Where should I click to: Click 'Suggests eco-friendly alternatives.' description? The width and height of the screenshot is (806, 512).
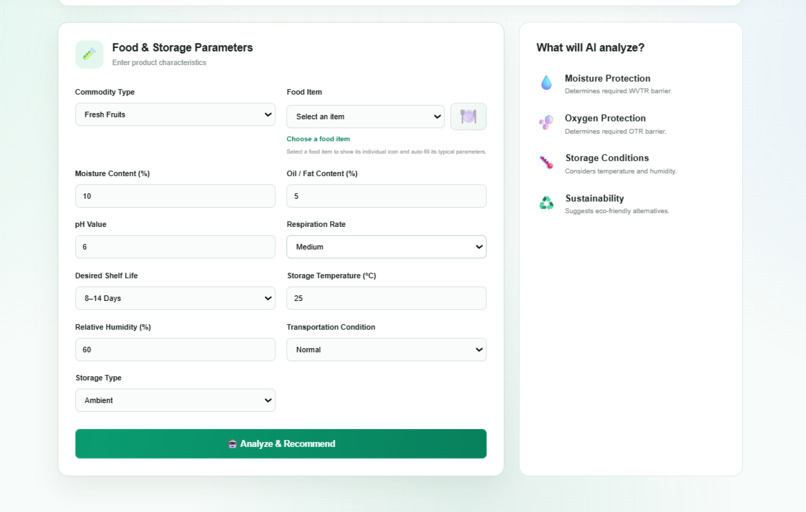617,211
